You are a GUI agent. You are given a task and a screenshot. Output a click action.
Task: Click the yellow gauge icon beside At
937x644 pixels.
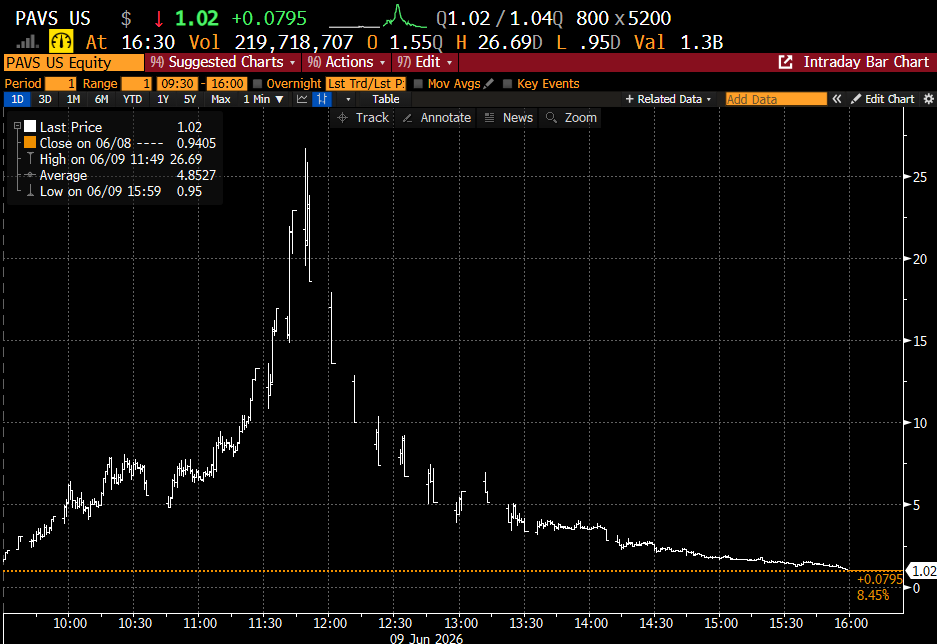pos(62,42)
